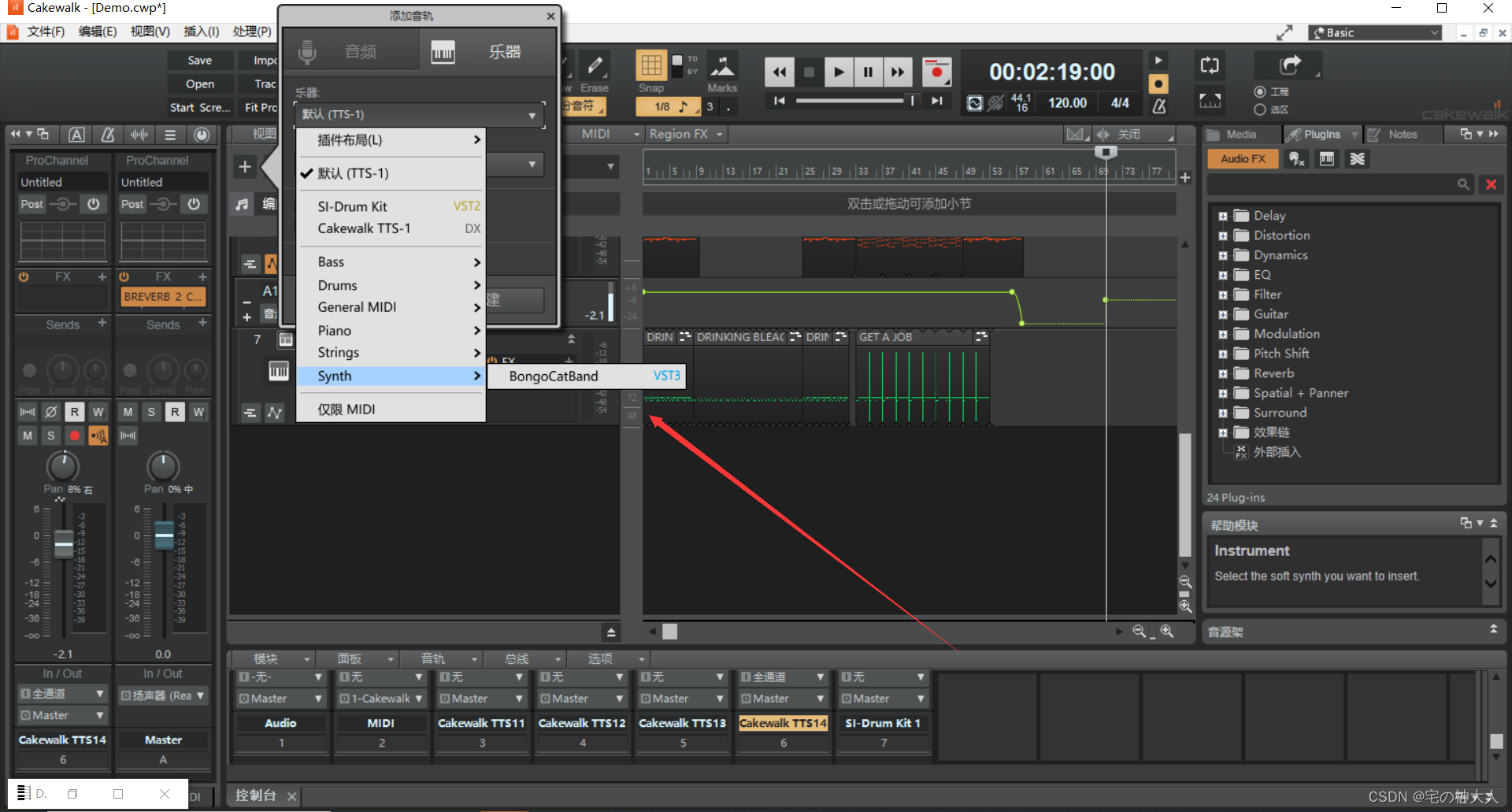Select the 工程 radio button

click(x=1260, y=92)
